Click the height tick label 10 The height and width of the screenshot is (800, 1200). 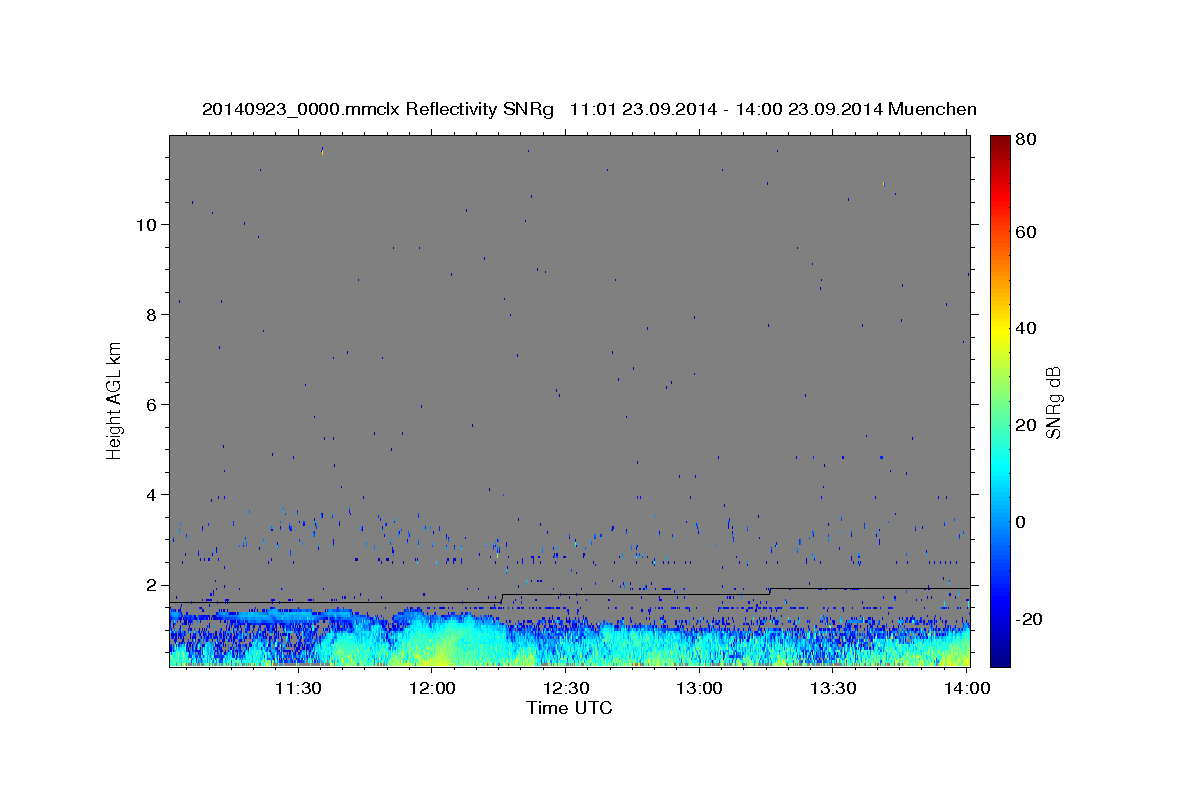pos(147,225)
